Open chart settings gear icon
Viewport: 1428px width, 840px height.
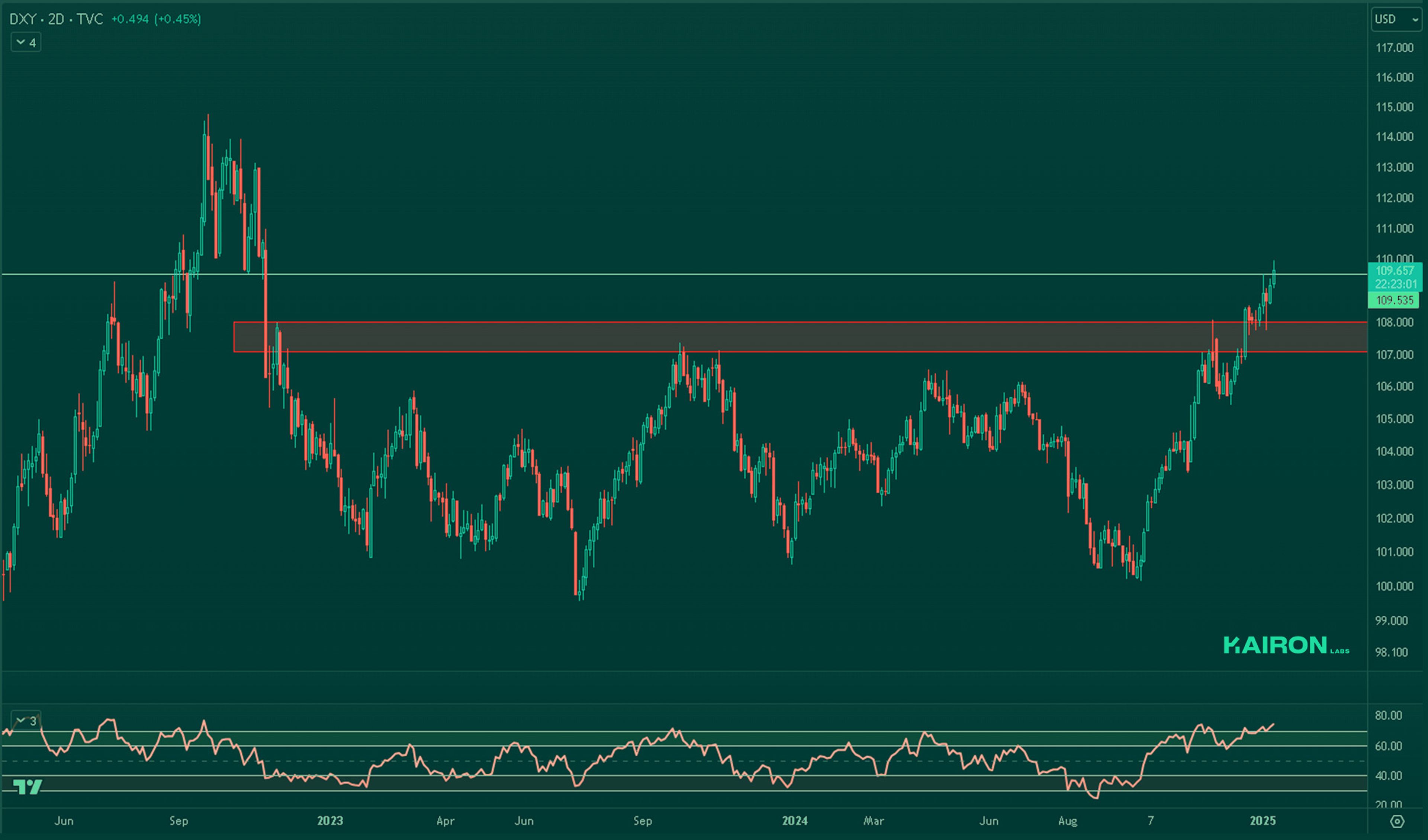(1398, 821)
